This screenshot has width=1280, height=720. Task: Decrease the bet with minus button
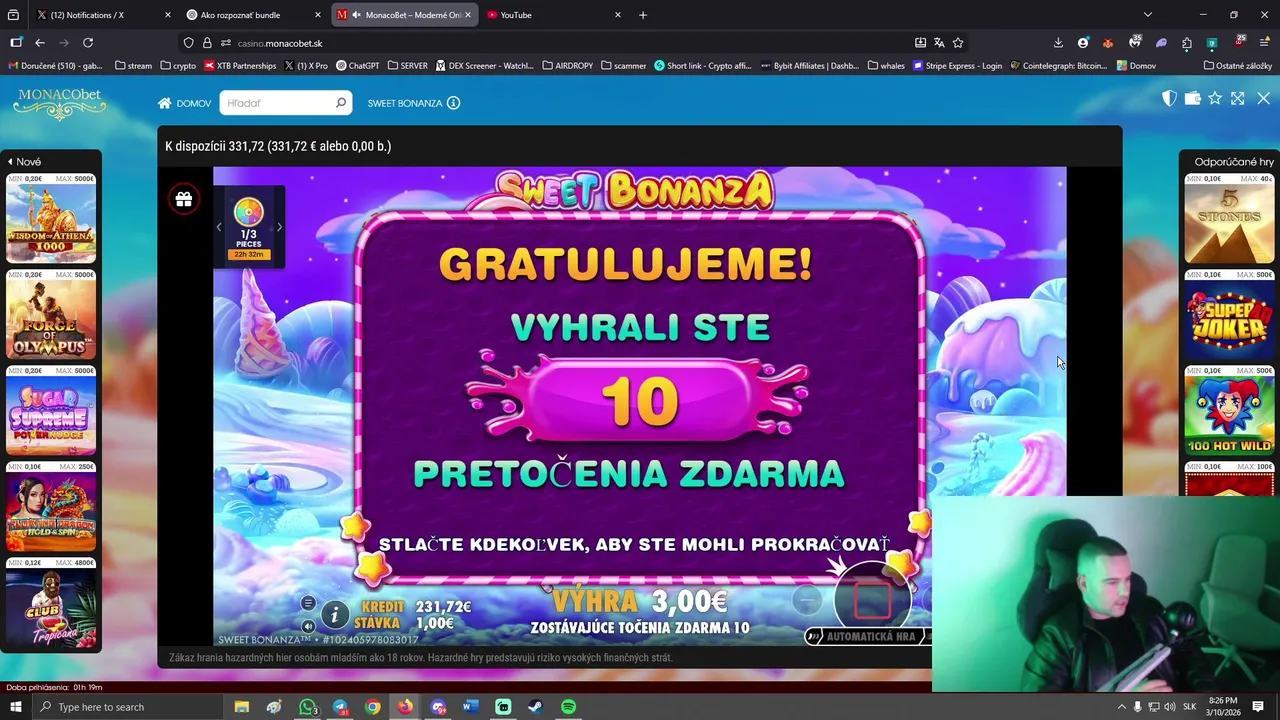[x=808, y=600]
